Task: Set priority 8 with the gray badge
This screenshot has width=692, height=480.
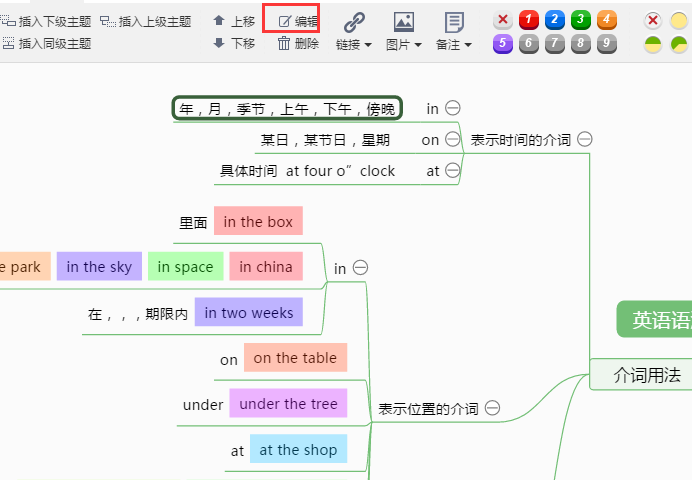Action: coord(581,44)
